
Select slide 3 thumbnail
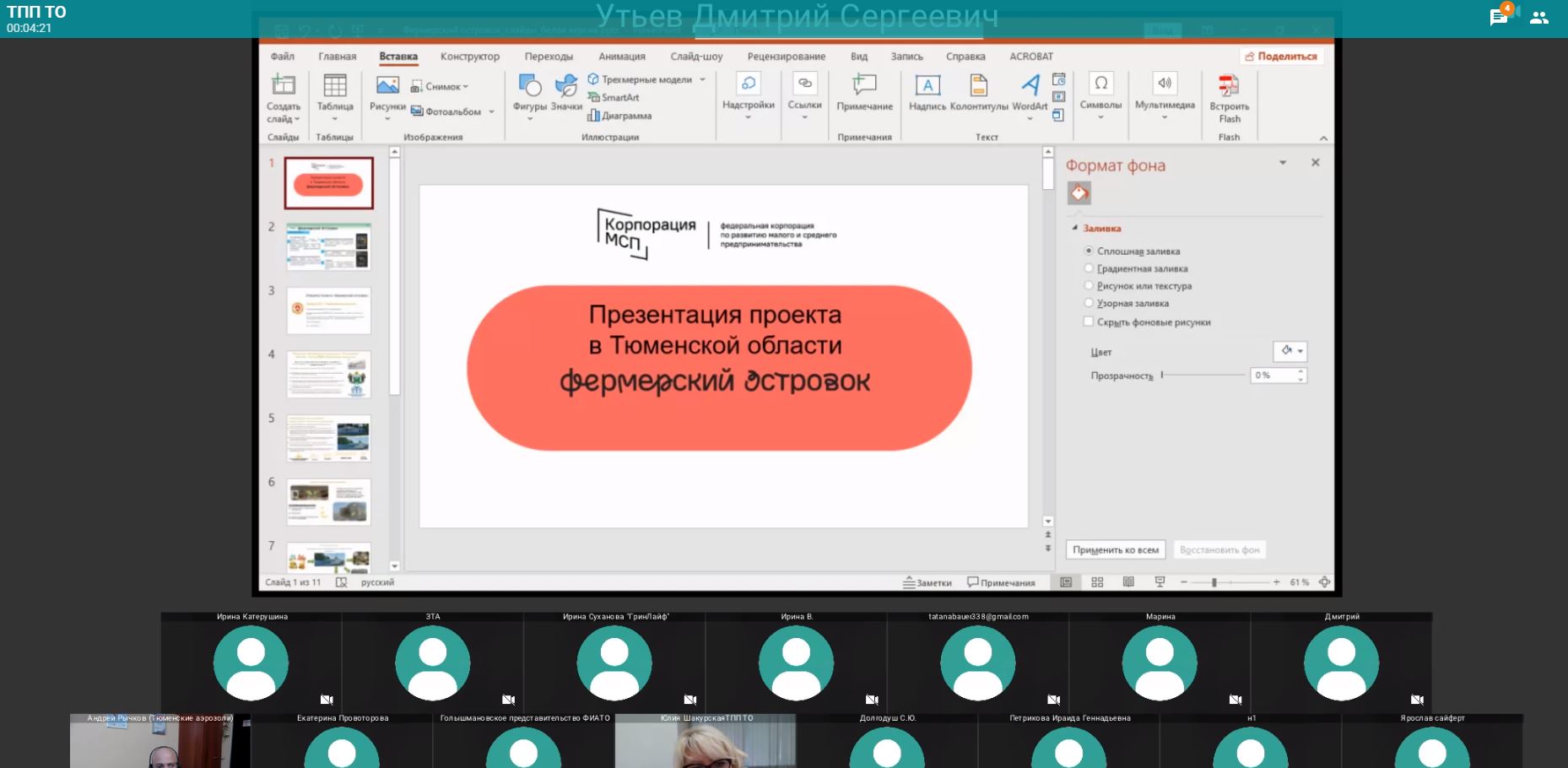click(x=328, y=311)
